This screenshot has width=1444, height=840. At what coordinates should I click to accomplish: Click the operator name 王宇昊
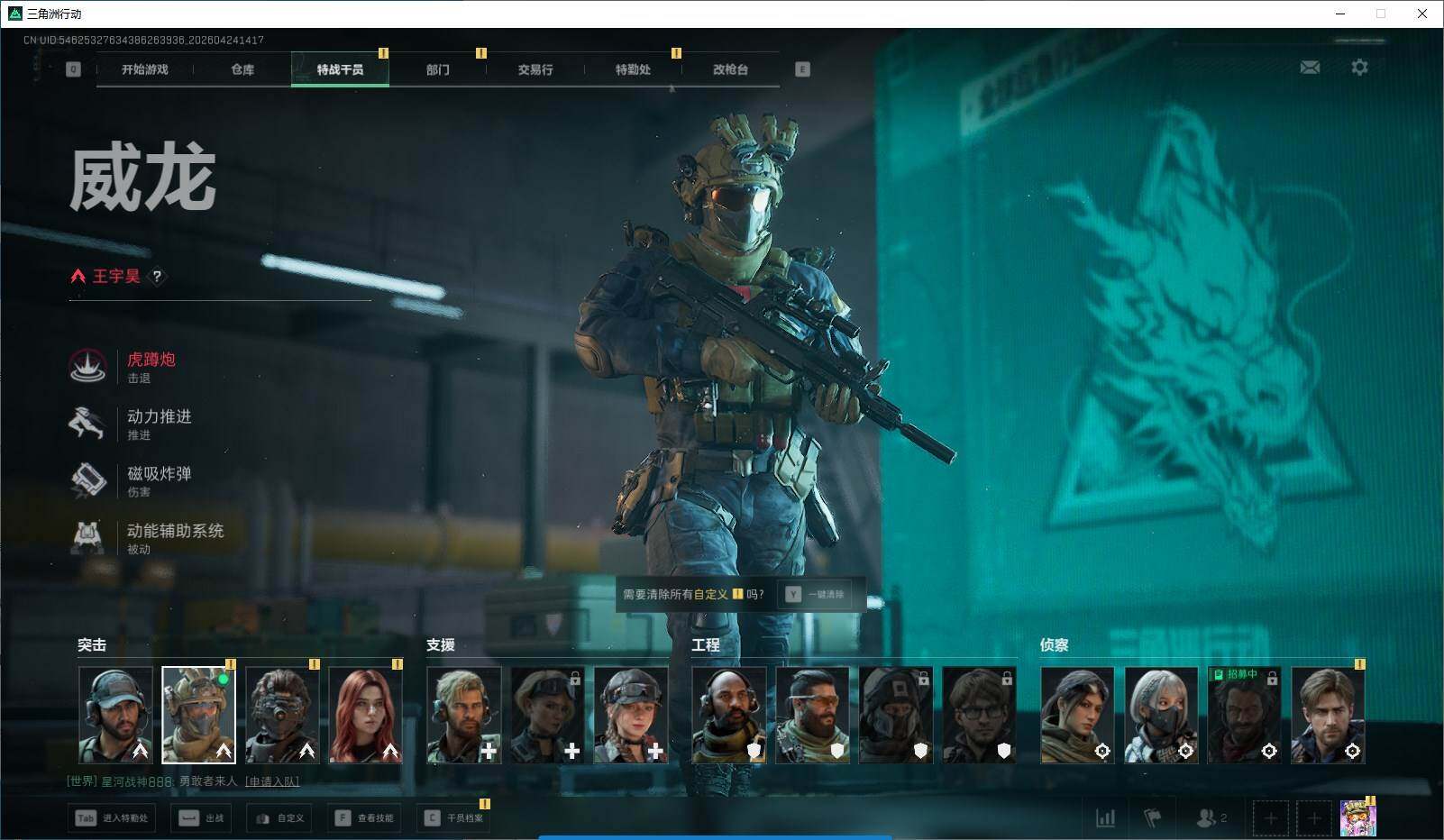coord(116,277)
